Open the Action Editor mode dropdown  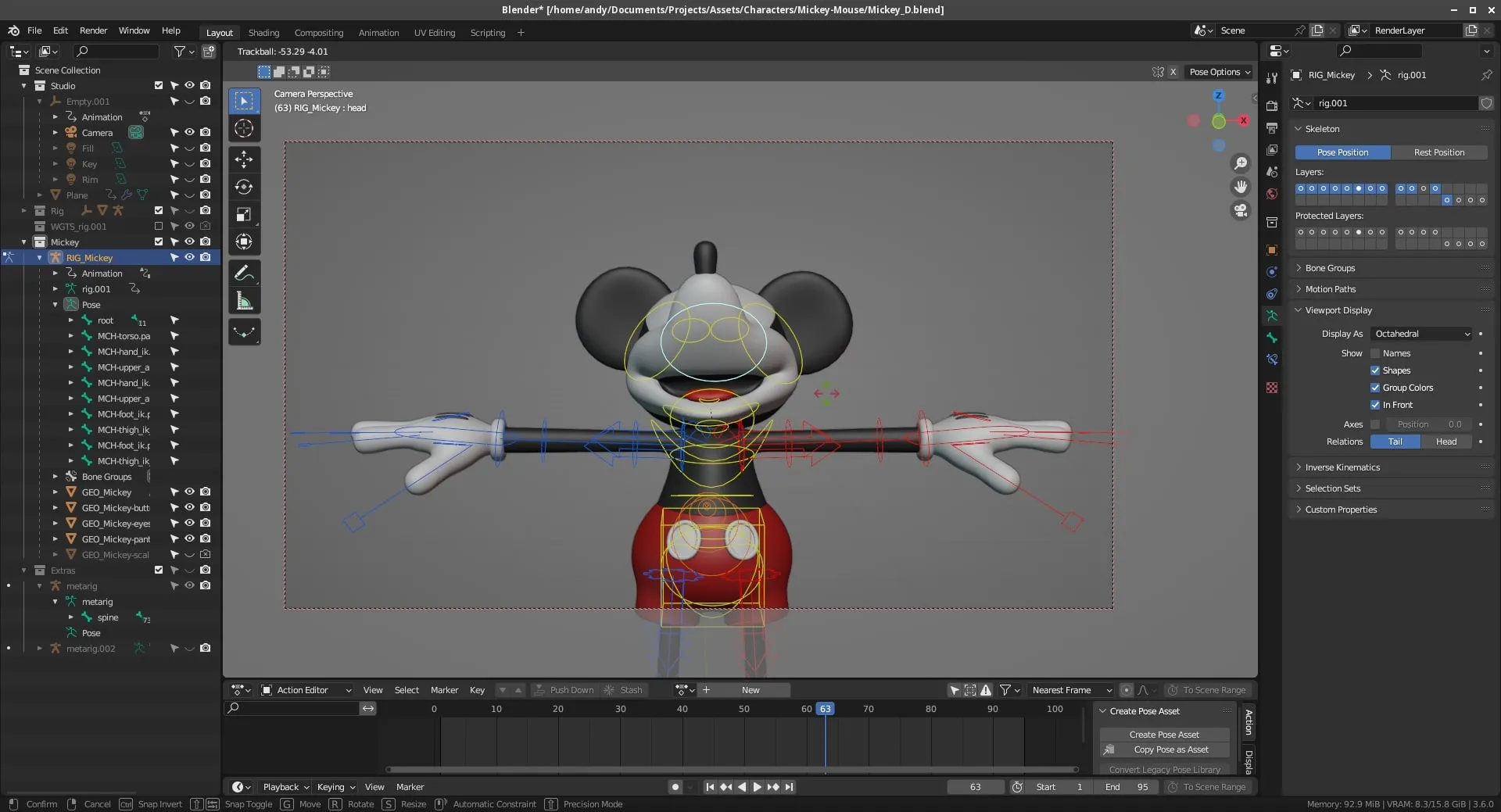pos(306,690)
